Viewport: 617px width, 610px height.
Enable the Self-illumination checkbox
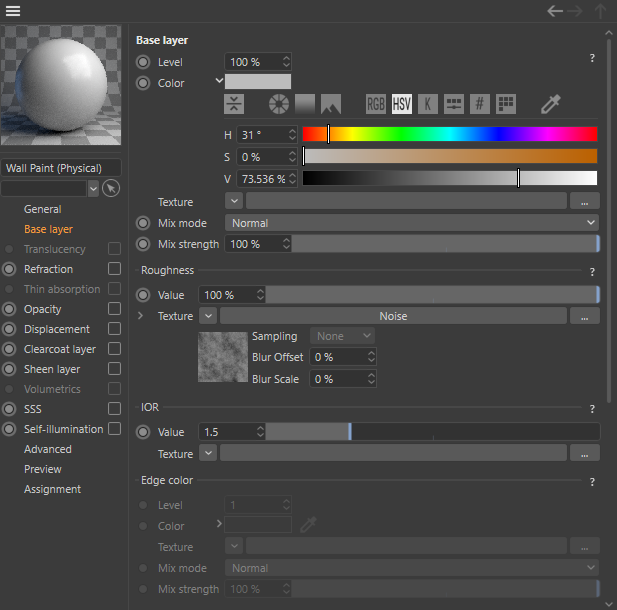[x=114, y=429]
